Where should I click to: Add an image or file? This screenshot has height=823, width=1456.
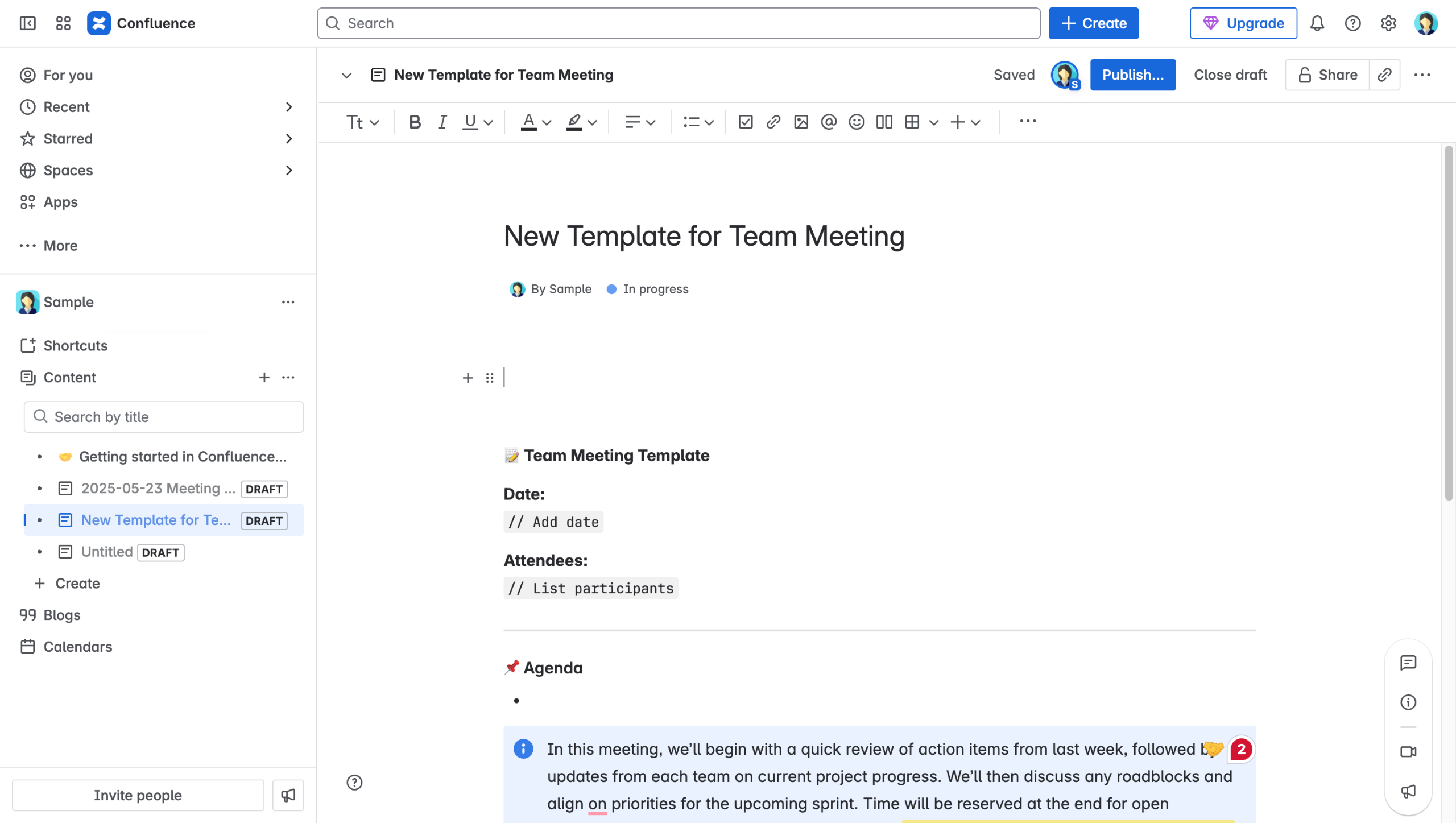coord(801,122)
